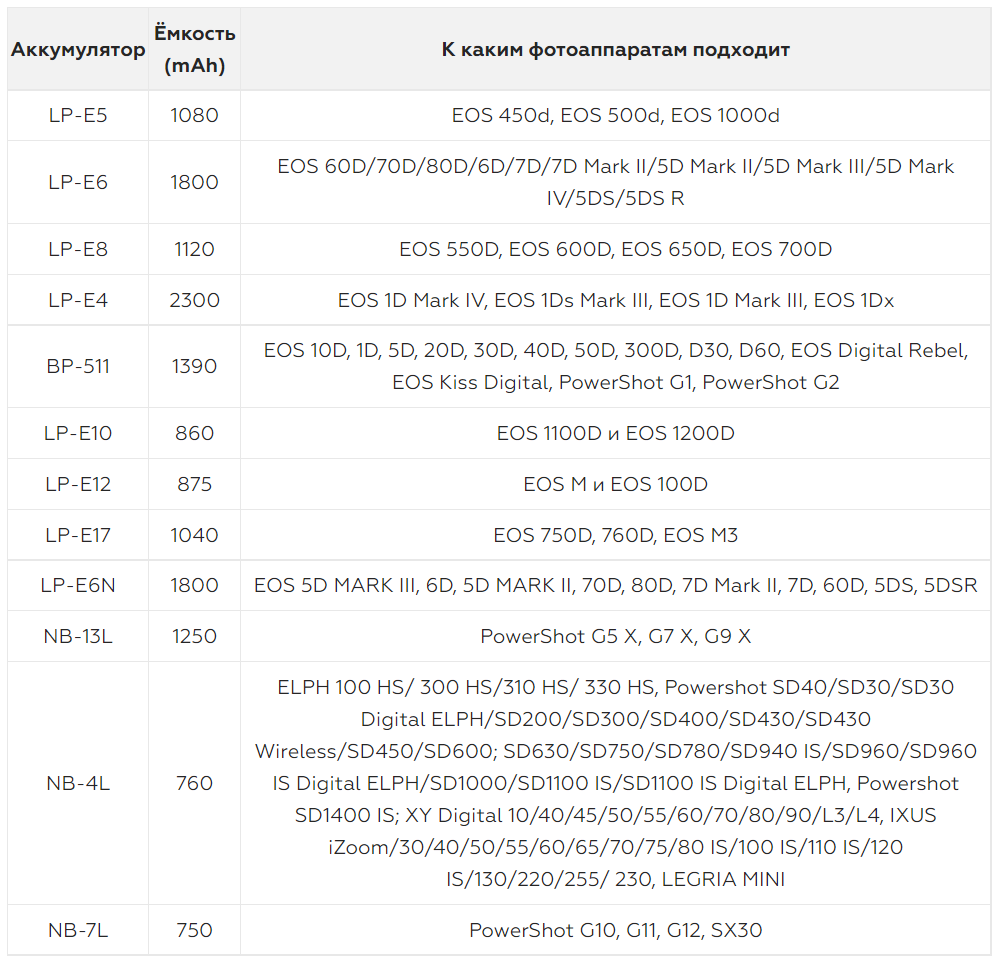Click the 860 capacity value
Screen dimensions: 999x963
point(194,433)
